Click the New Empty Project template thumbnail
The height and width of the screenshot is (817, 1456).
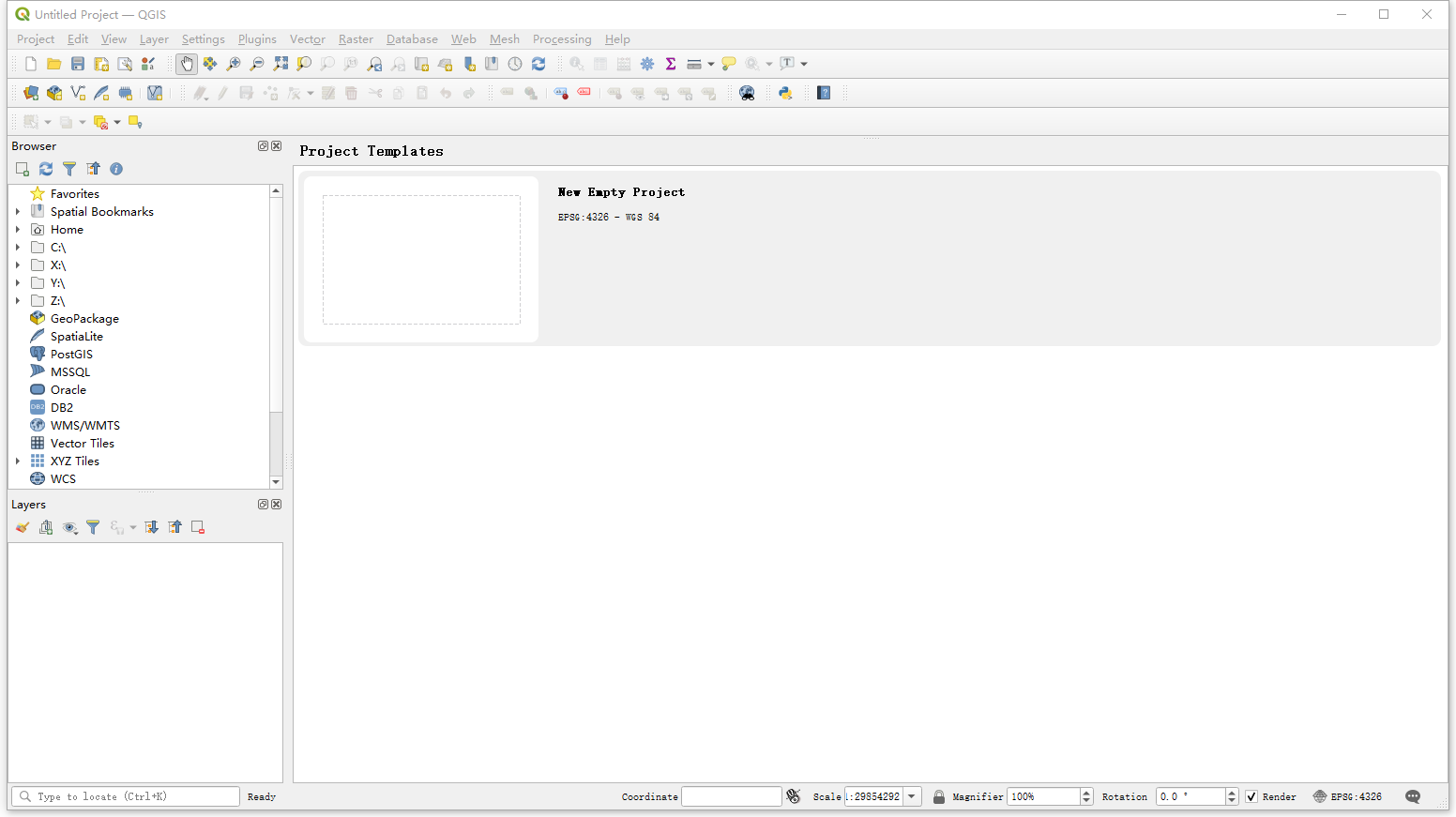[x=421, y=260]
